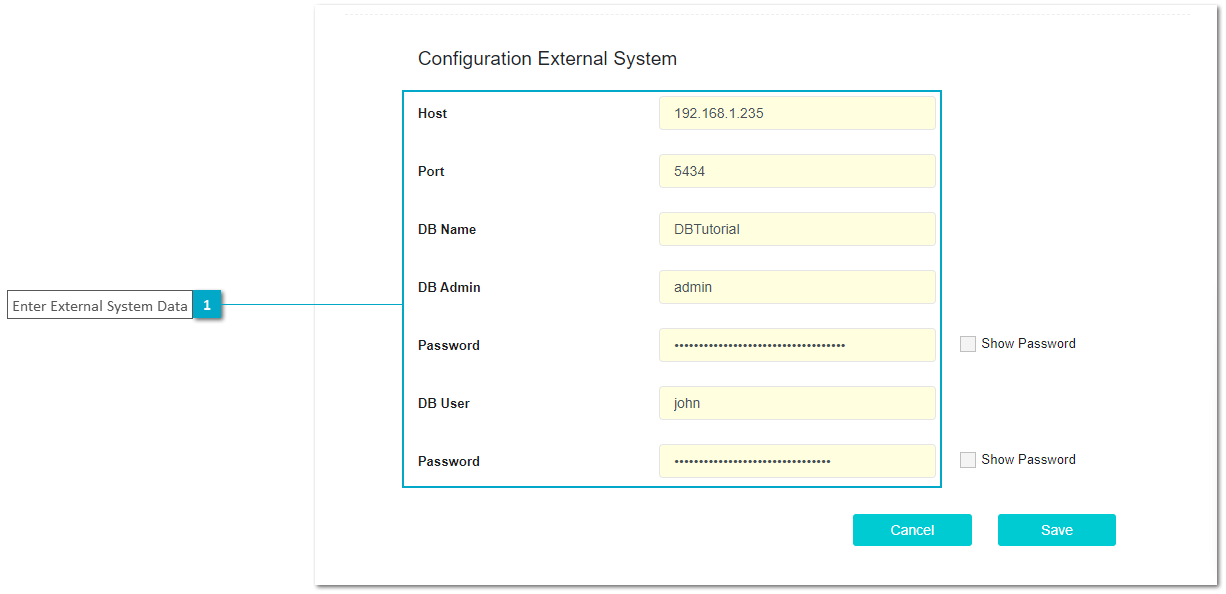Save the external system configuration

point(1057,530)
